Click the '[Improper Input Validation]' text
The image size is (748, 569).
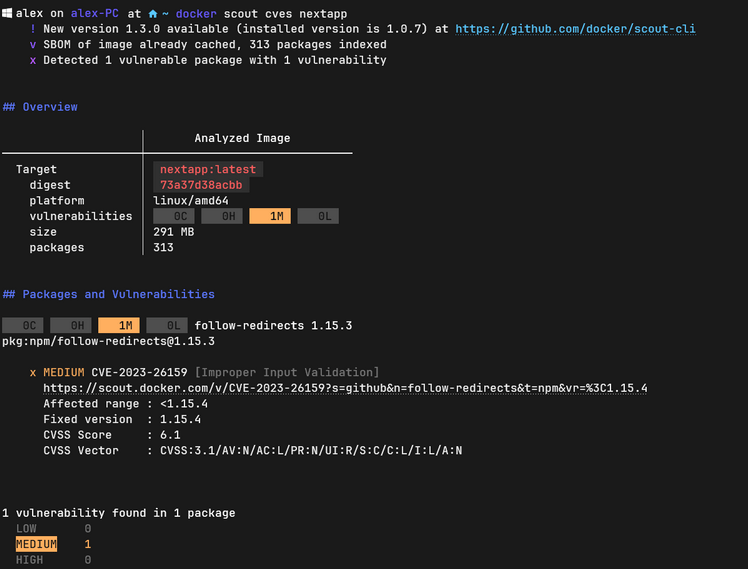[287, 372]
